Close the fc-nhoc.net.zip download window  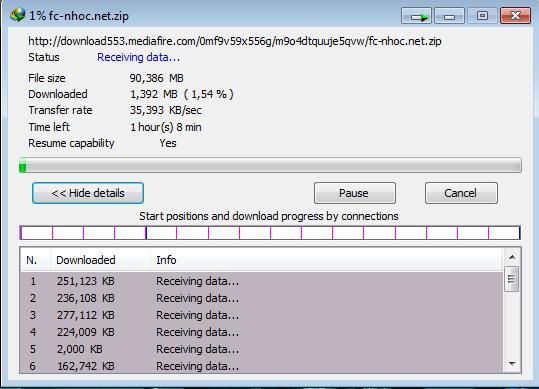515,16
